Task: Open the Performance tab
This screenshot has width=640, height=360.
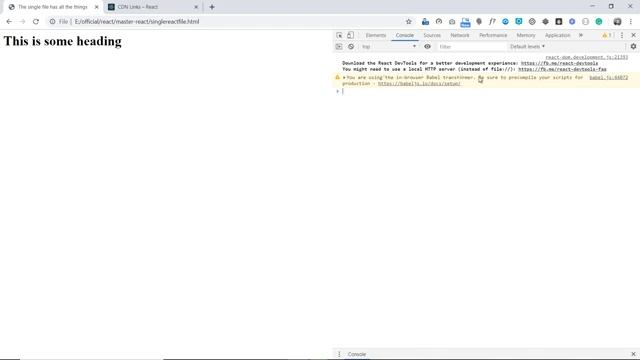Action: click(x=493, y=36)
